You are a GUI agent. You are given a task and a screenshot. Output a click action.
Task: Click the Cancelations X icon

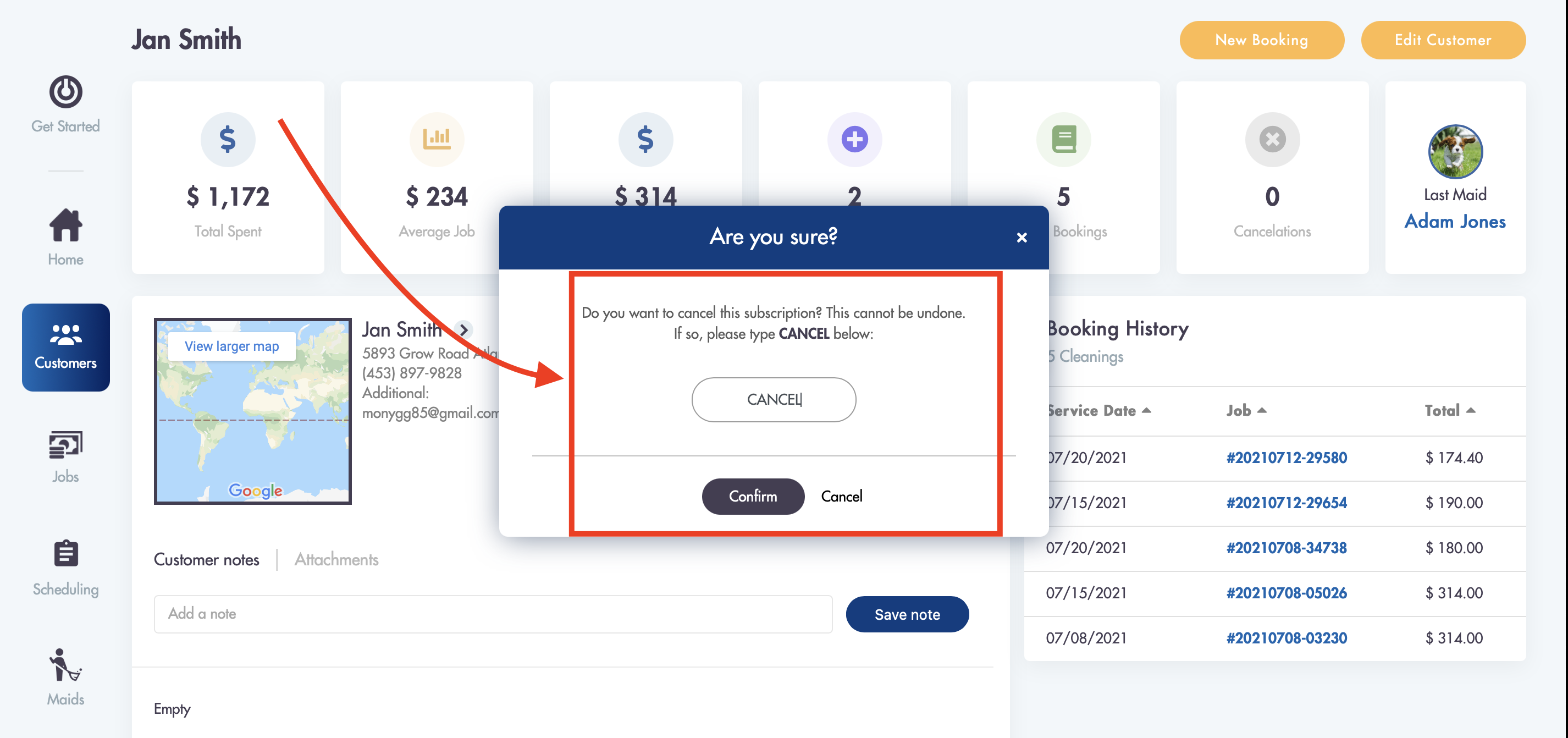[x=1272, y=140]
